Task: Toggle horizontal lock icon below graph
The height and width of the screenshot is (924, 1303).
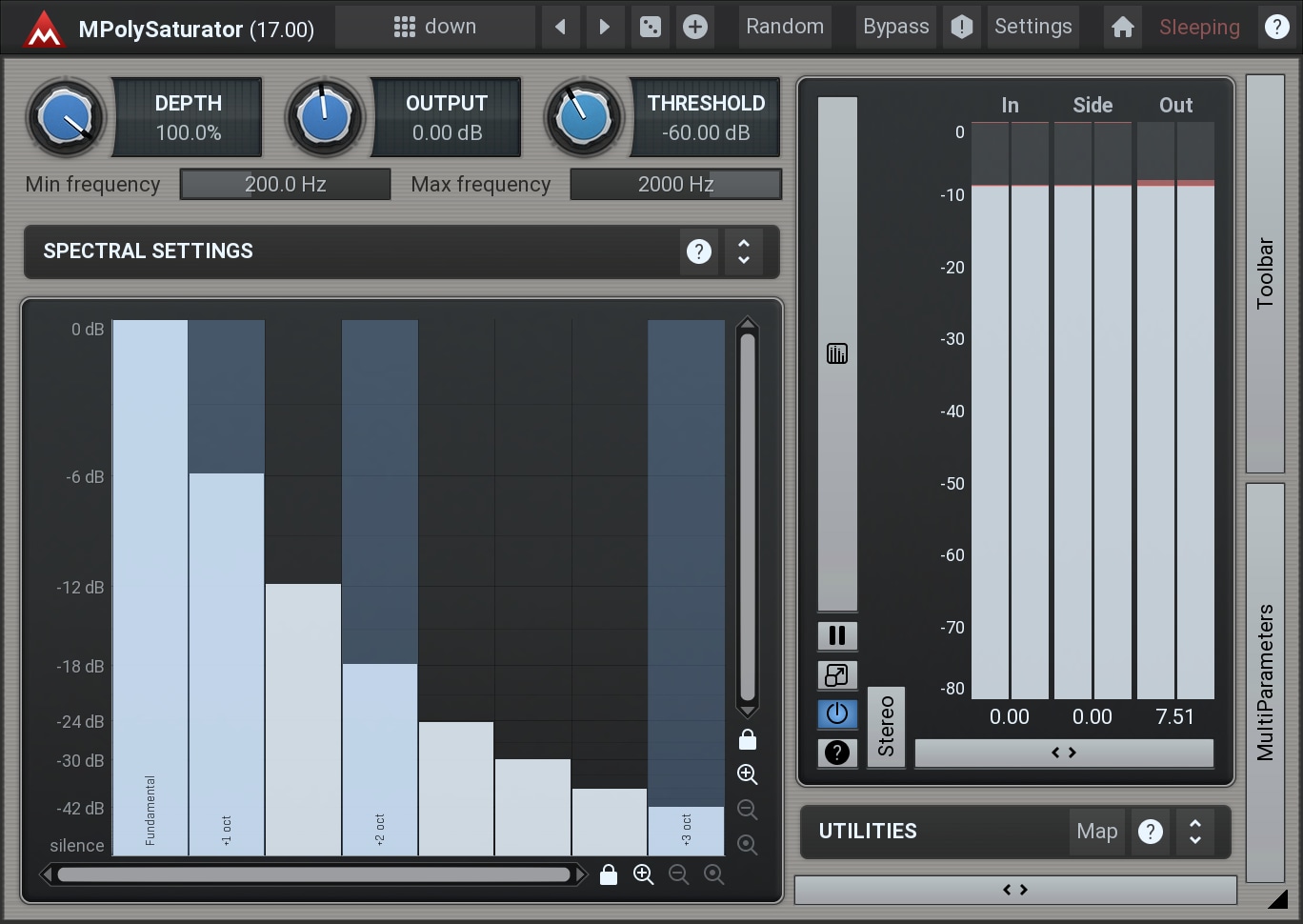Action: [x=609, y=874]
